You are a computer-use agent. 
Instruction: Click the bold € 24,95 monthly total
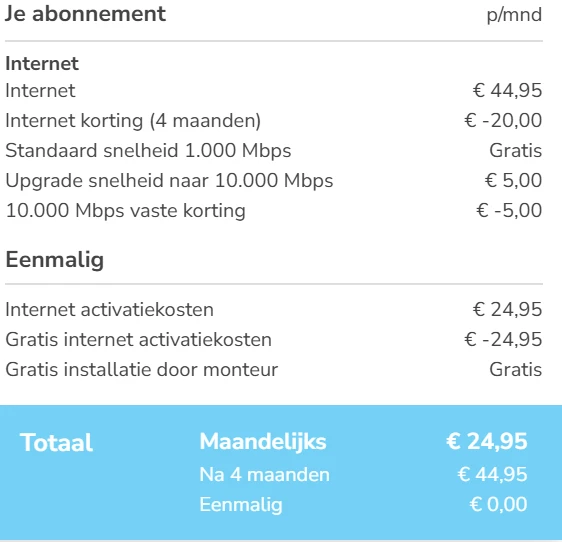[x=487, y=441]
